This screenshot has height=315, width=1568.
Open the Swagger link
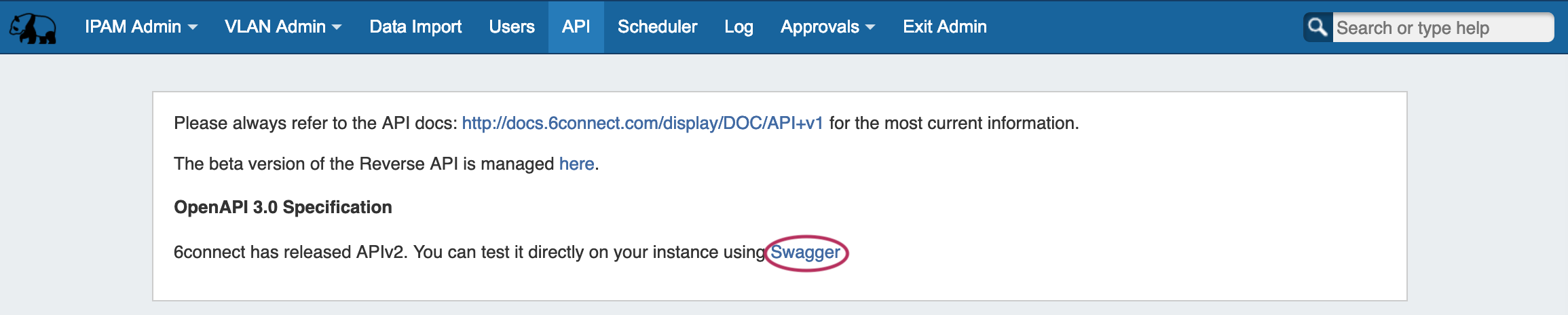[805, 253]
